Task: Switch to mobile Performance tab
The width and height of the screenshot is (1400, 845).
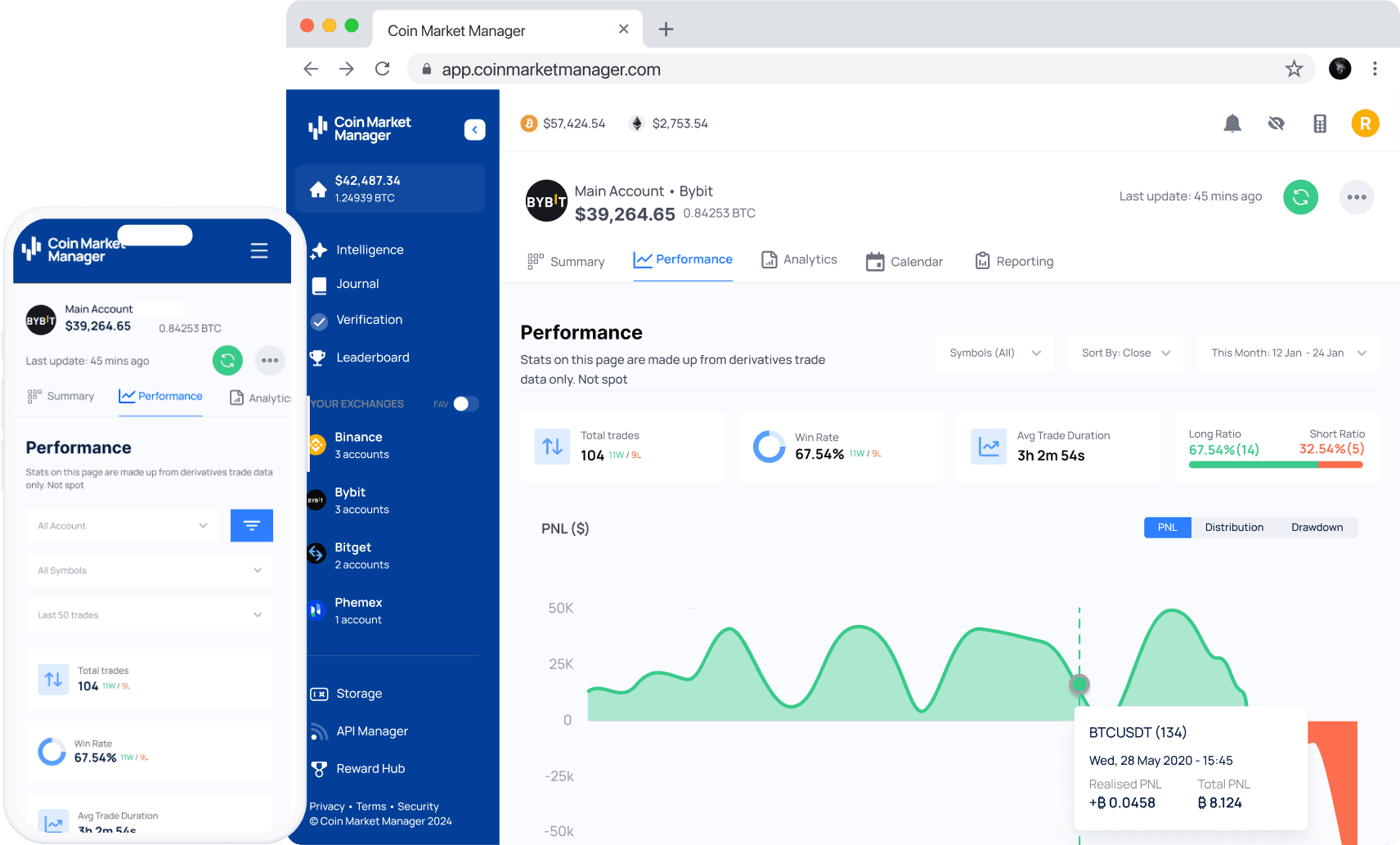Action: (160, 397)
